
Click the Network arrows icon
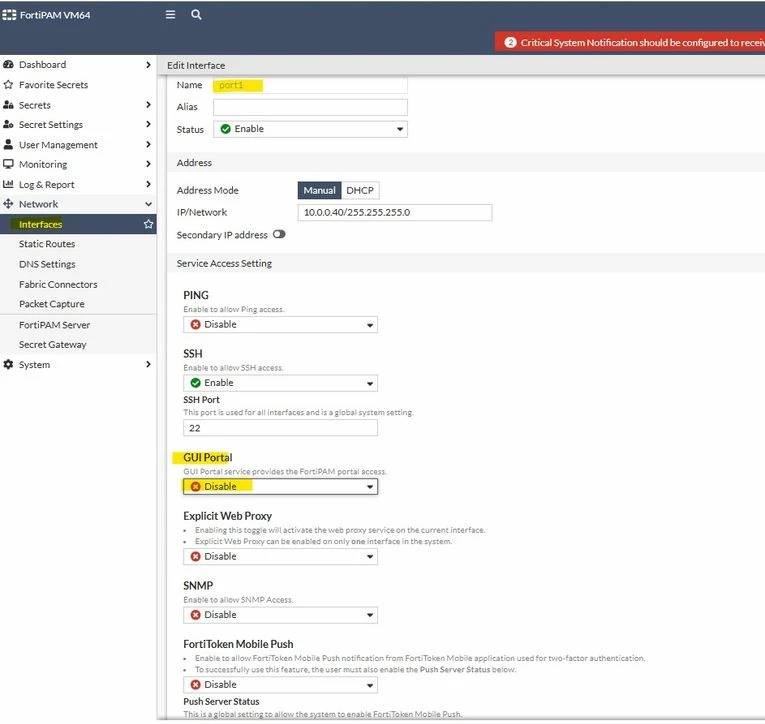8,204
